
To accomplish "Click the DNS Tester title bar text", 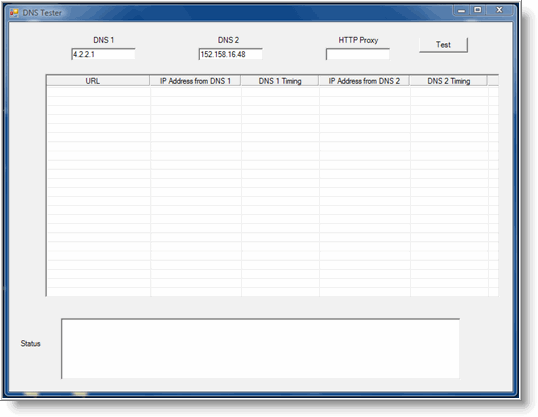I will click(42, 13).
